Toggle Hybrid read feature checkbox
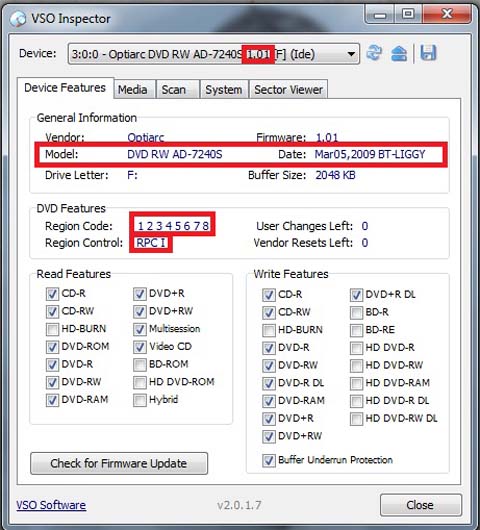Screen dimensions: 480x530 [140, 400]
